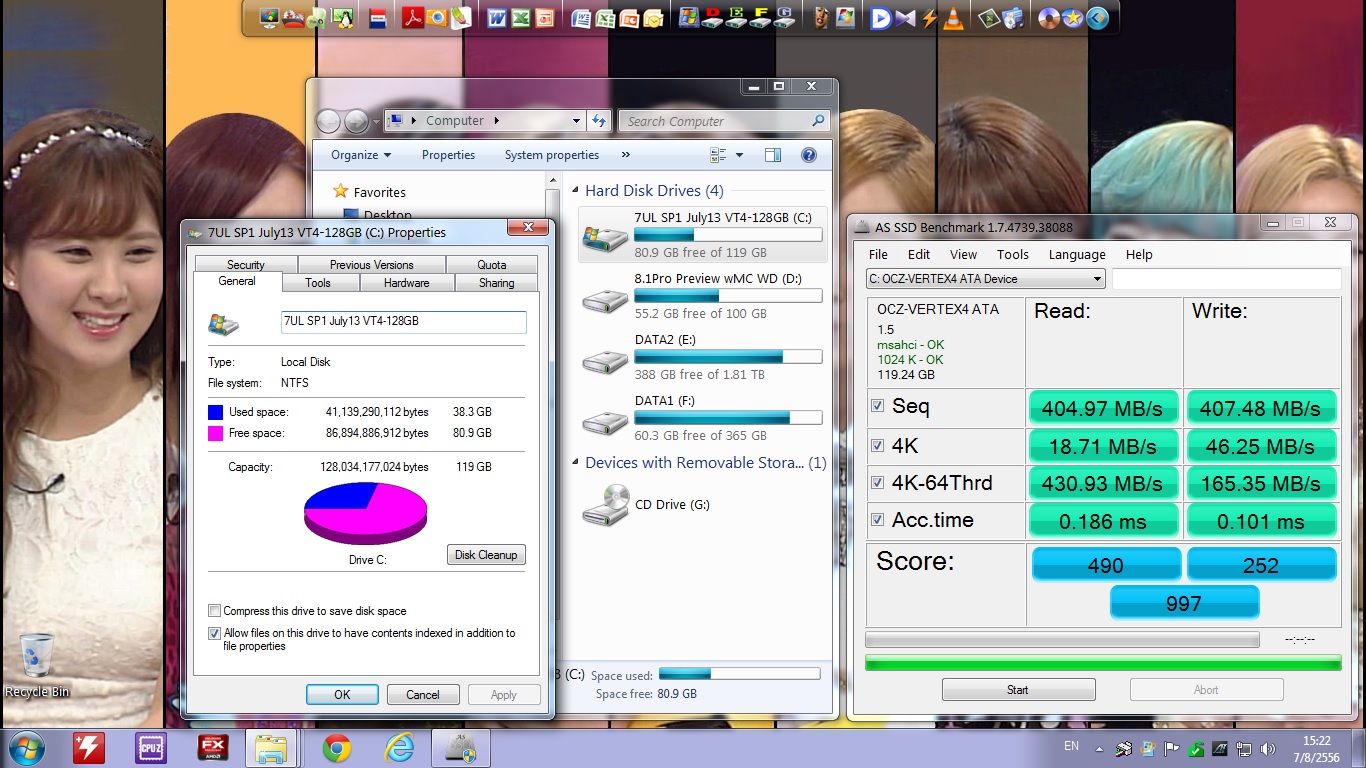Uncheck the Acc.time benchmark test
Viewport: 1366px width, 768px height.
(x=877, y=520)
